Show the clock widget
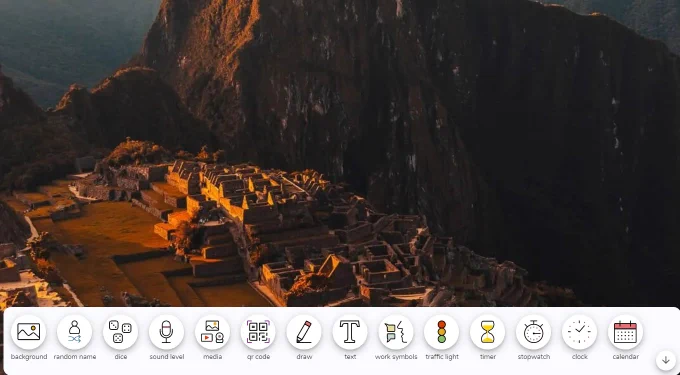Viewport: 680px width, 375px height. (579, 332)
